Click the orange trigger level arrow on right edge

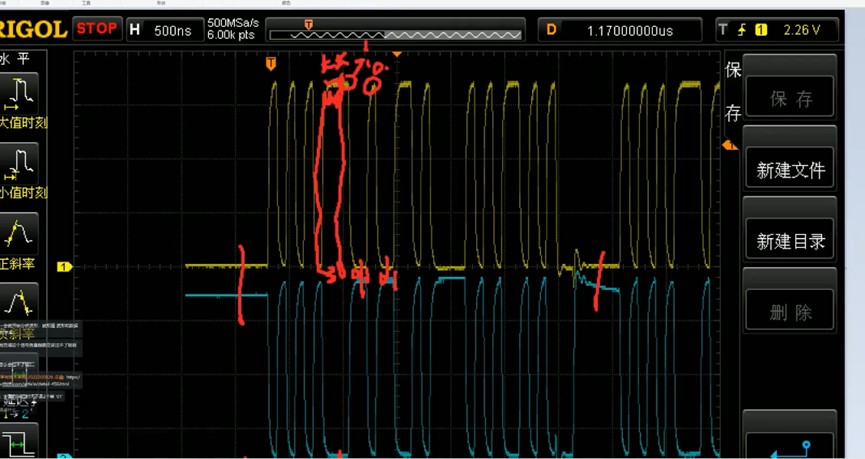pos(729,146)
